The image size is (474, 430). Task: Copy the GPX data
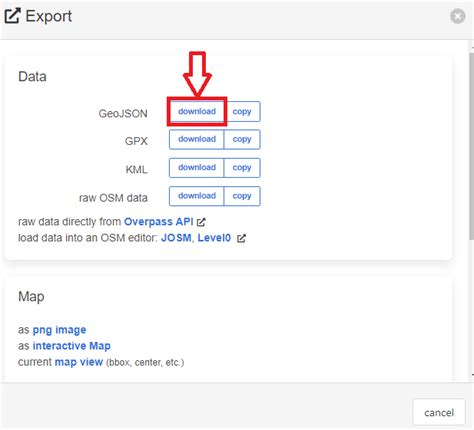[x=242, y=139]
